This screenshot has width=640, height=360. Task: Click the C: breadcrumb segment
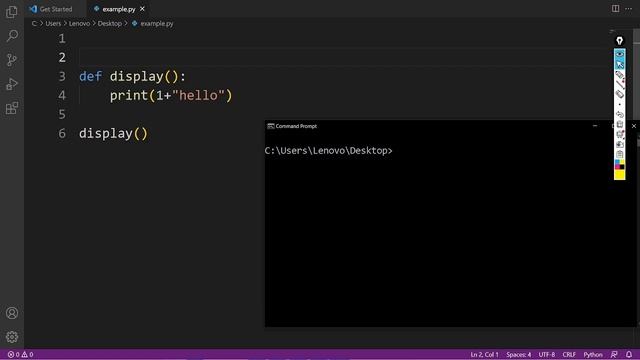(34, 24)
